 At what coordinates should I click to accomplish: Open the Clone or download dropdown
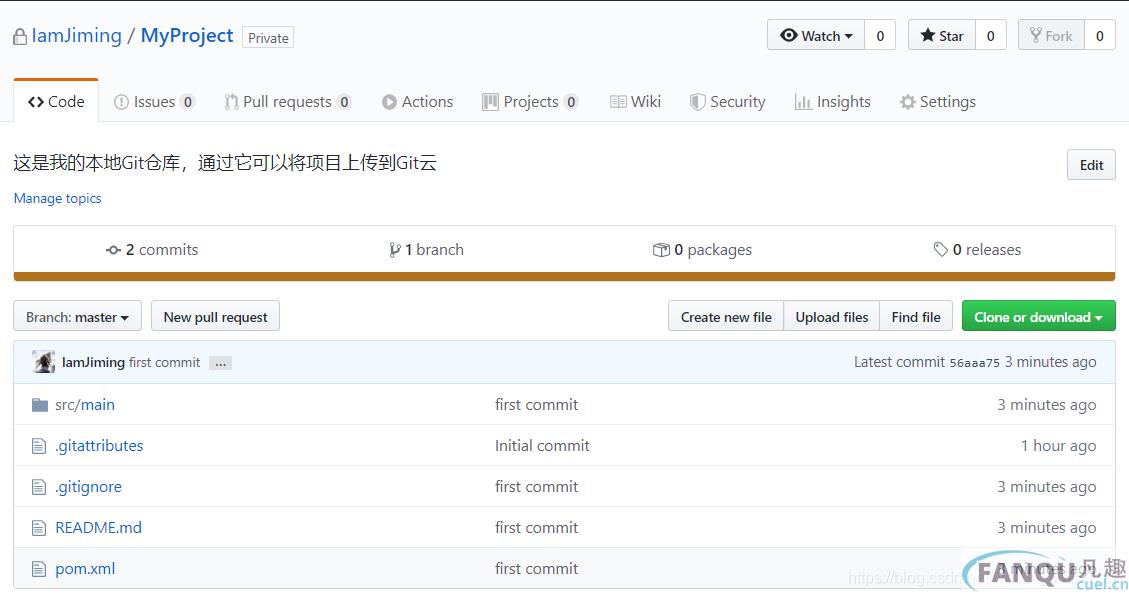(x=1038, y=317)
